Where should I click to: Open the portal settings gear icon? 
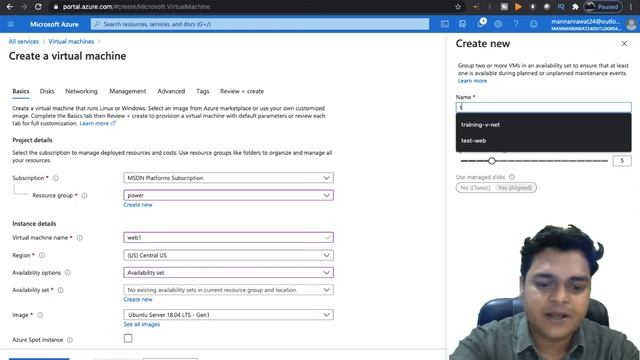click(x=498, y=24)
